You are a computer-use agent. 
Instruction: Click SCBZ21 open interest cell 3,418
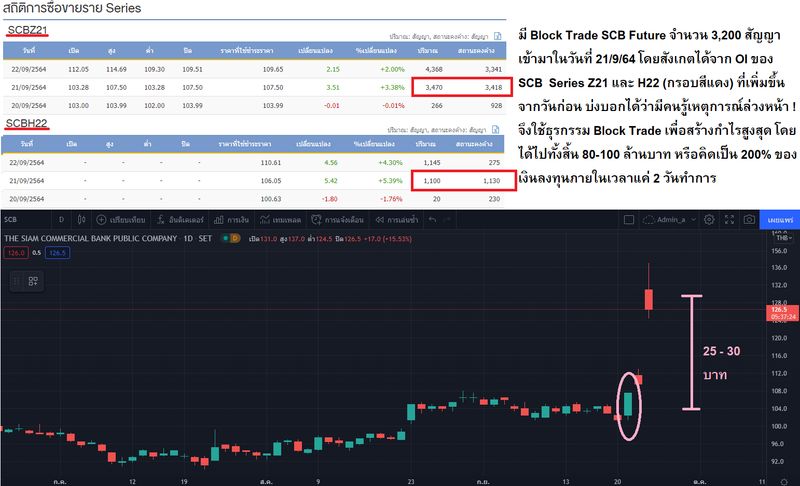[493, 87]
